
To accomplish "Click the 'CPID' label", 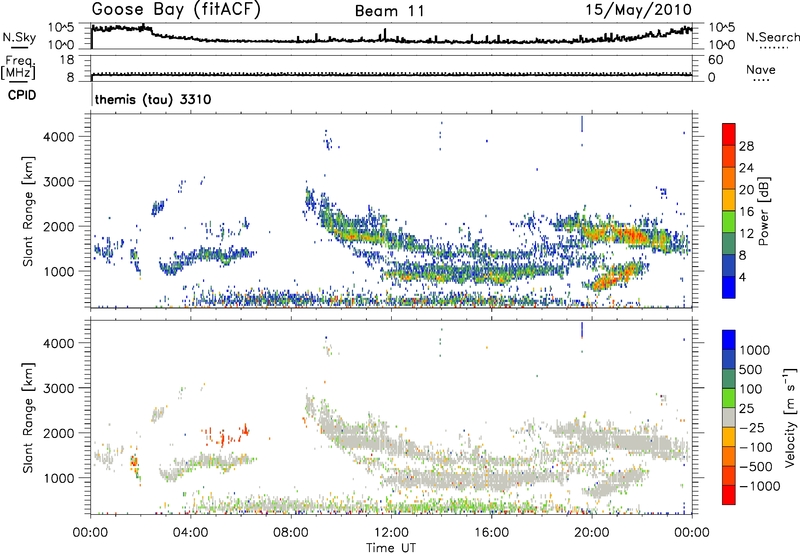I will pyautogui.click(x=22, y=95).
